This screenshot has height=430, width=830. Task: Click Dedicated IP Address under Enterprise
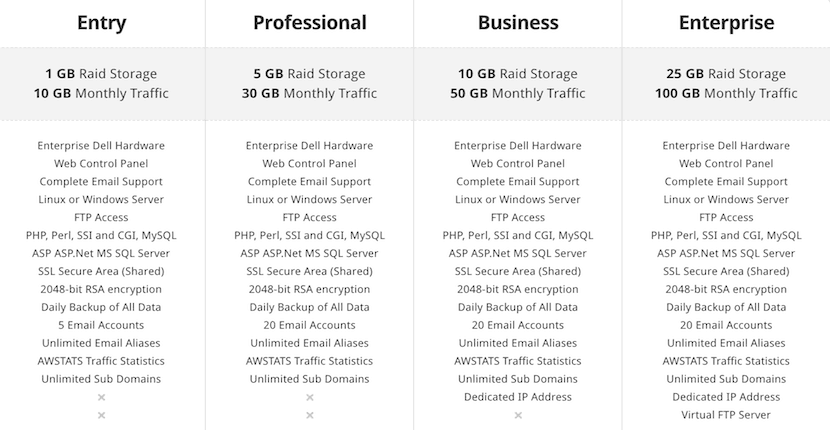pyautogui.click(x=726, y=397)
